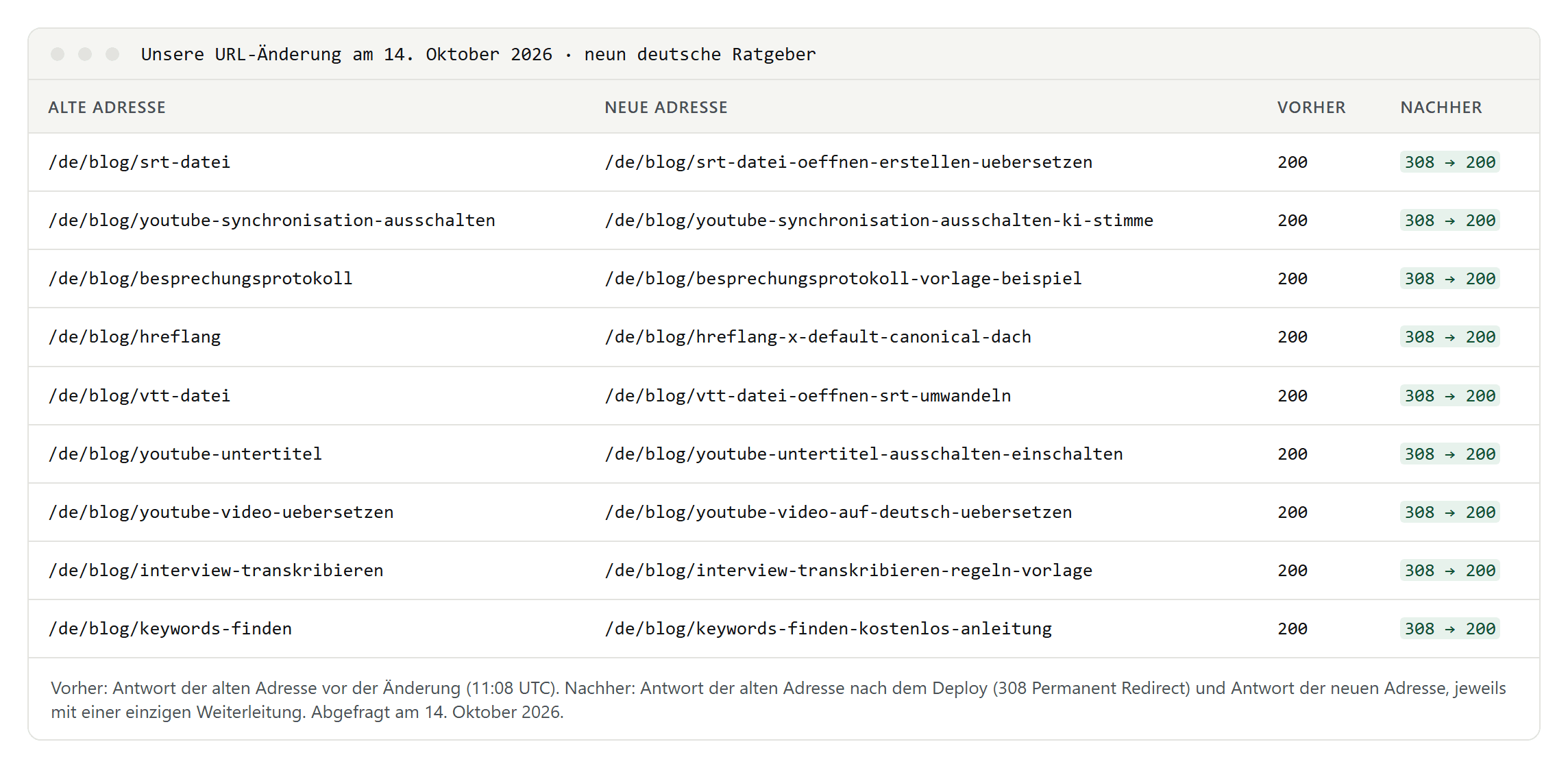Viewport: 1568px width, 768px height.
Task: Select new address keywords-finden-kostenlos-anleitung
Action: click(x=829, y=629)
